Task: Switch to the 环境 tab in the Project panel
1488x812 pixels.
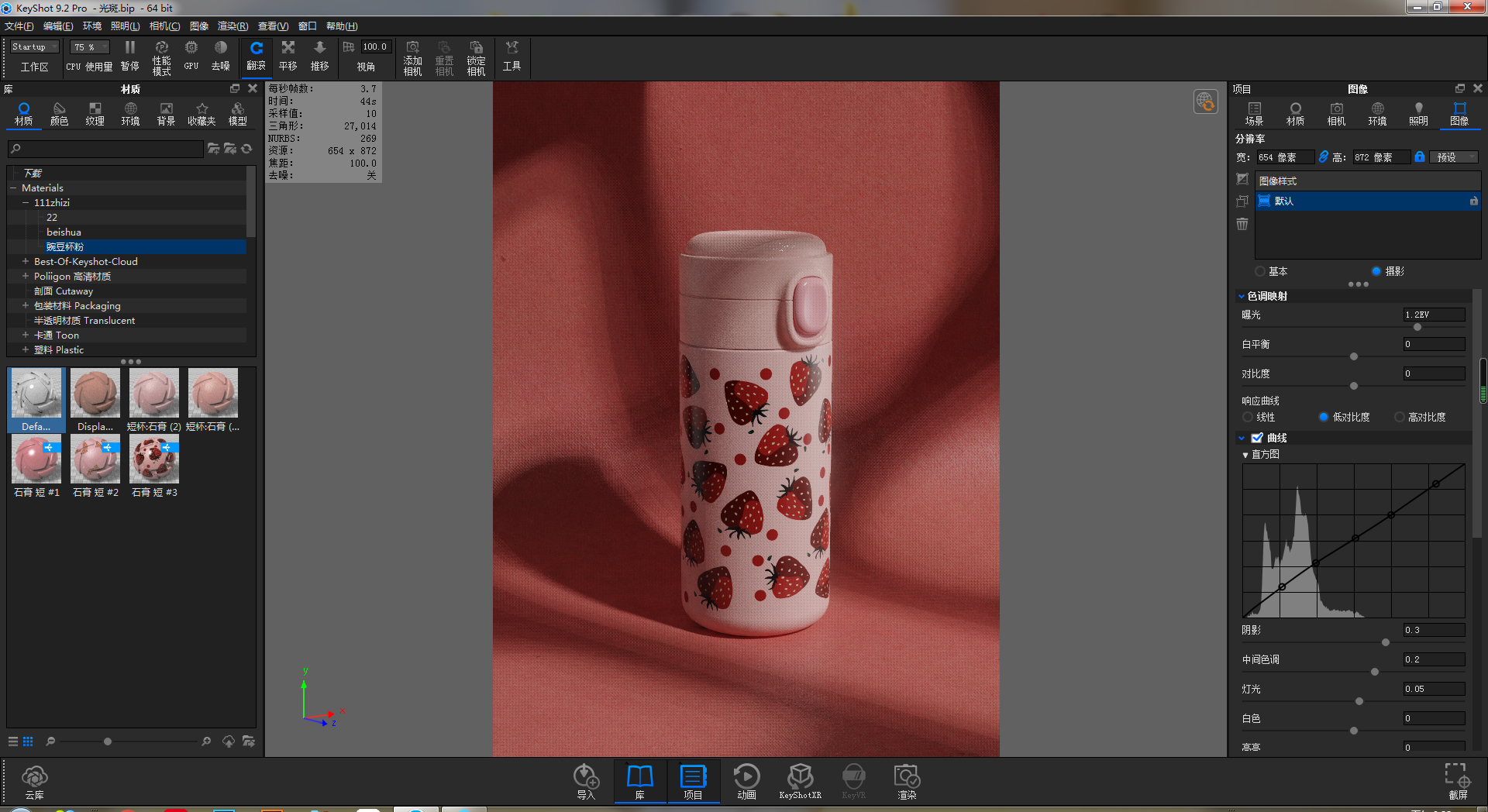Action: tap(1377, 115)
